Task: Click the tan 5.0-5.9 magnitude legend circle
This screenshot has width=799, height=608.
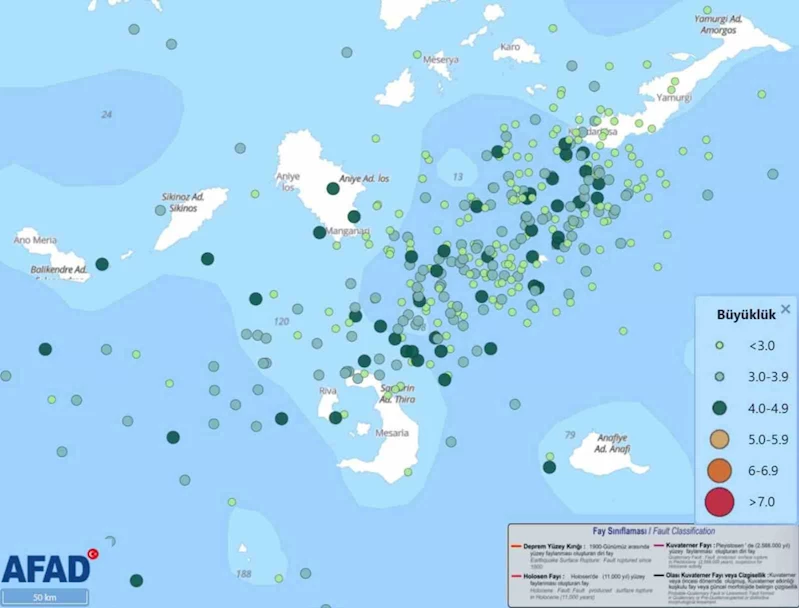Action: tap(719, 438)
